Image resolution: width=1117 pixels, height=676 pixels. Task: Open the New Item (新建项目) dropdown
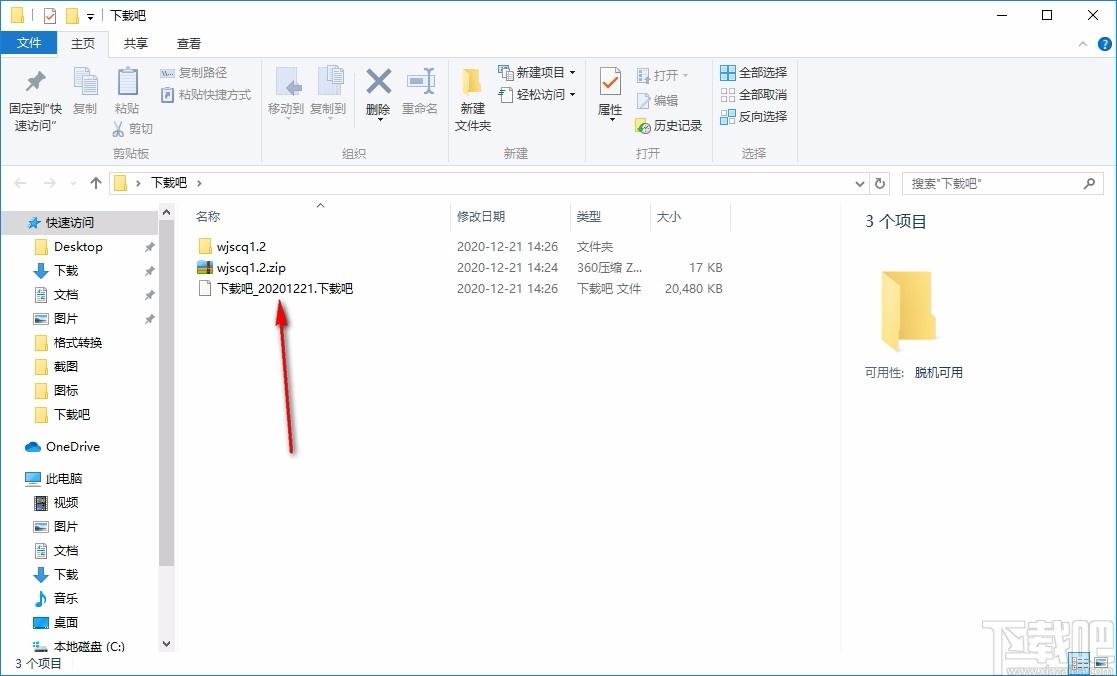(536, 73)
